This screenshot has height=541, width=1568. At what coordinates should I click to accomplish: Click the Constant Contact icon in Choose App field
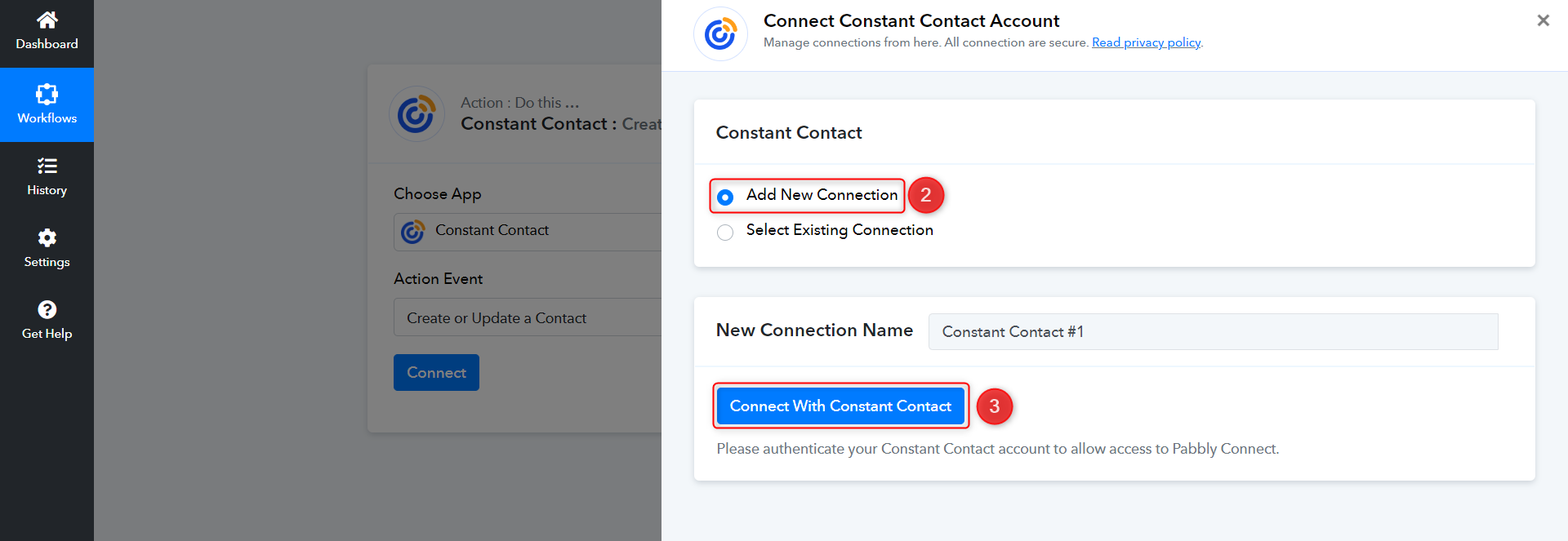coord(413,232)
